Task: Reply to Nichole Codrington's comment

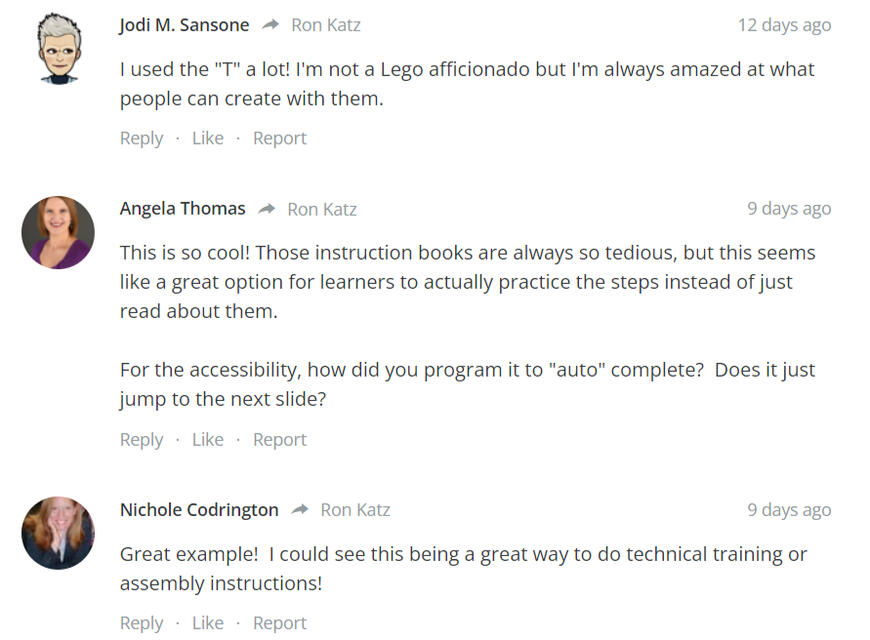Action: point(141,623)
